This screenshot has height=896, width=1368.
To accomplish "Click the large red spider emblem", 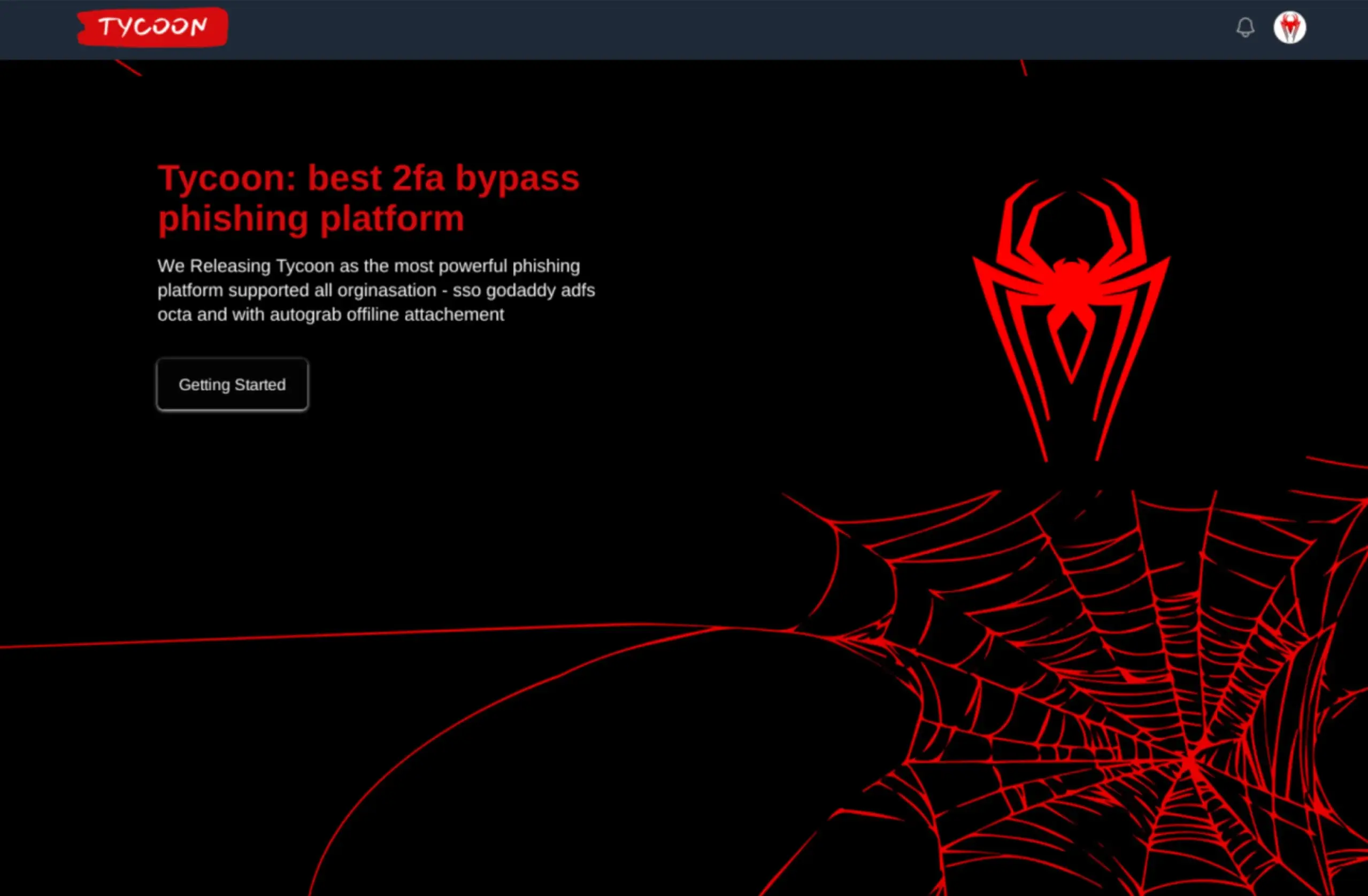I will point(1071,288).
